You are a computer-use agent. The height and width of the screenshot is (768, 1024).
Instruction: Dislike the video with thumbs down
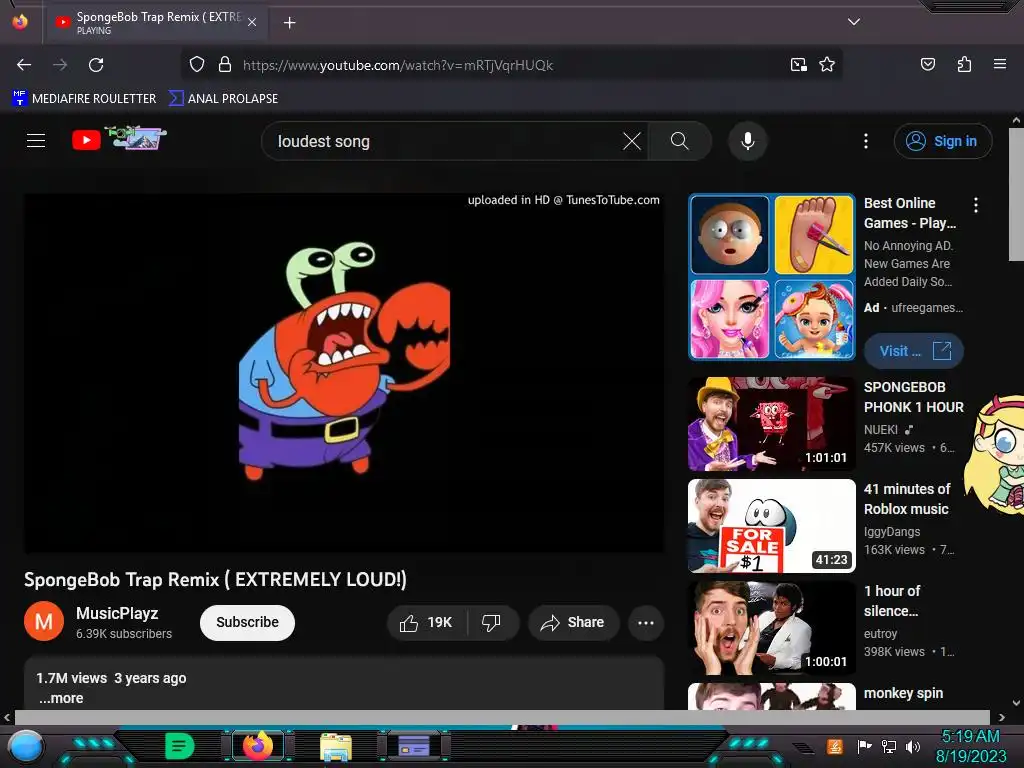coord(492,622)
